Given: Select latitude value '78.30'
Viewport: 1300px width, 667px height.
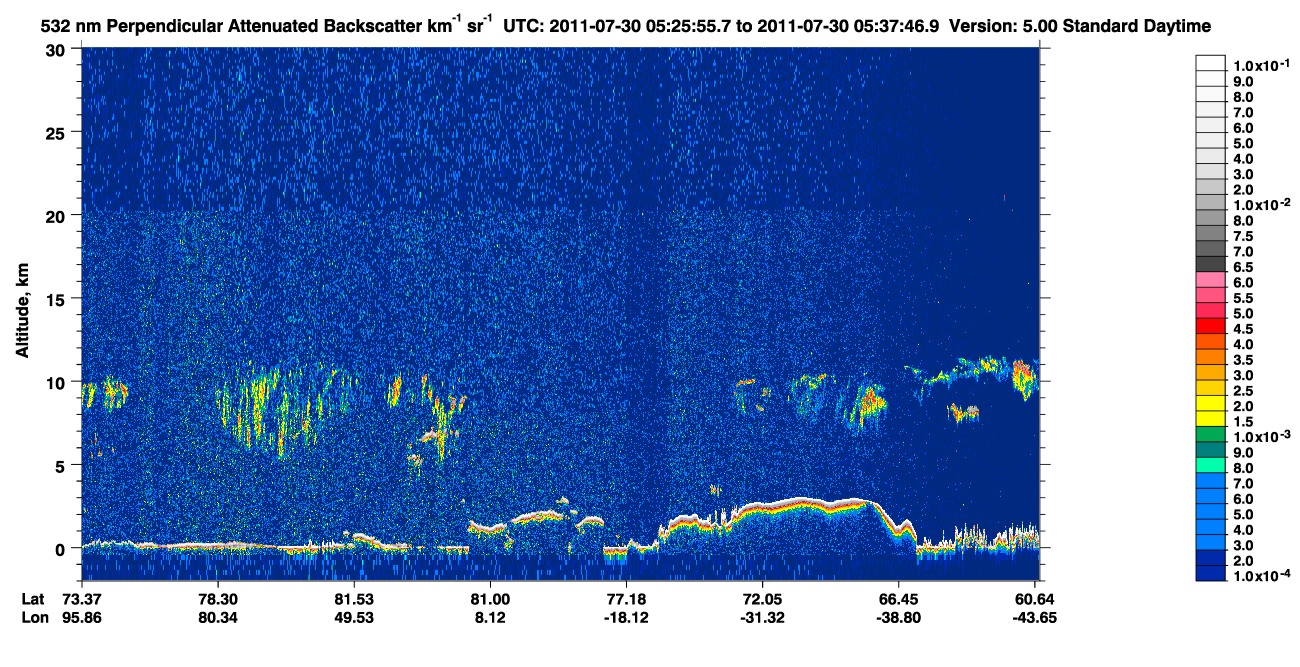Looking at the screenshot, I should coord(217,598).
